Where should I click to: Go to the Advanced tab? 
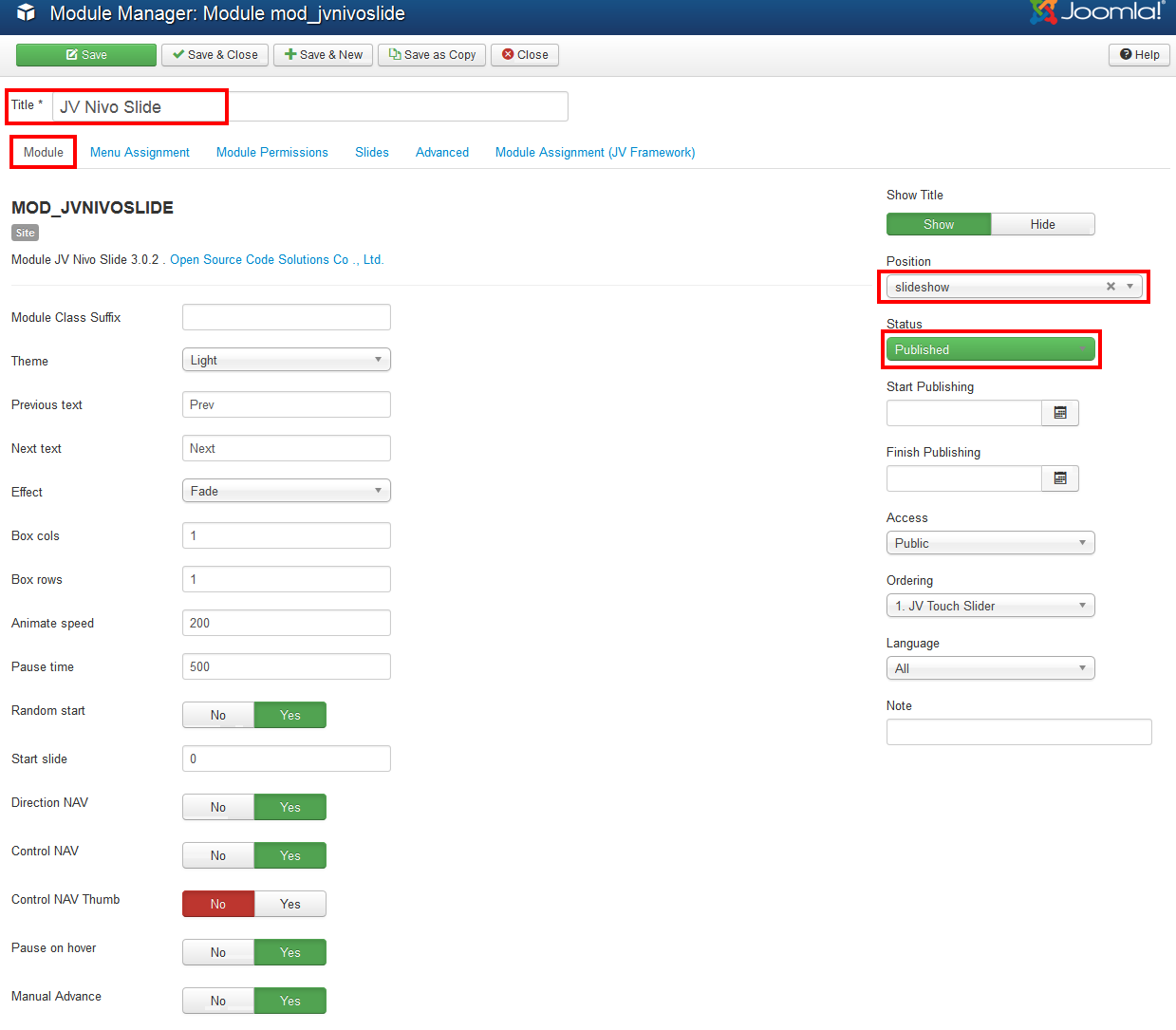[442, 152]
